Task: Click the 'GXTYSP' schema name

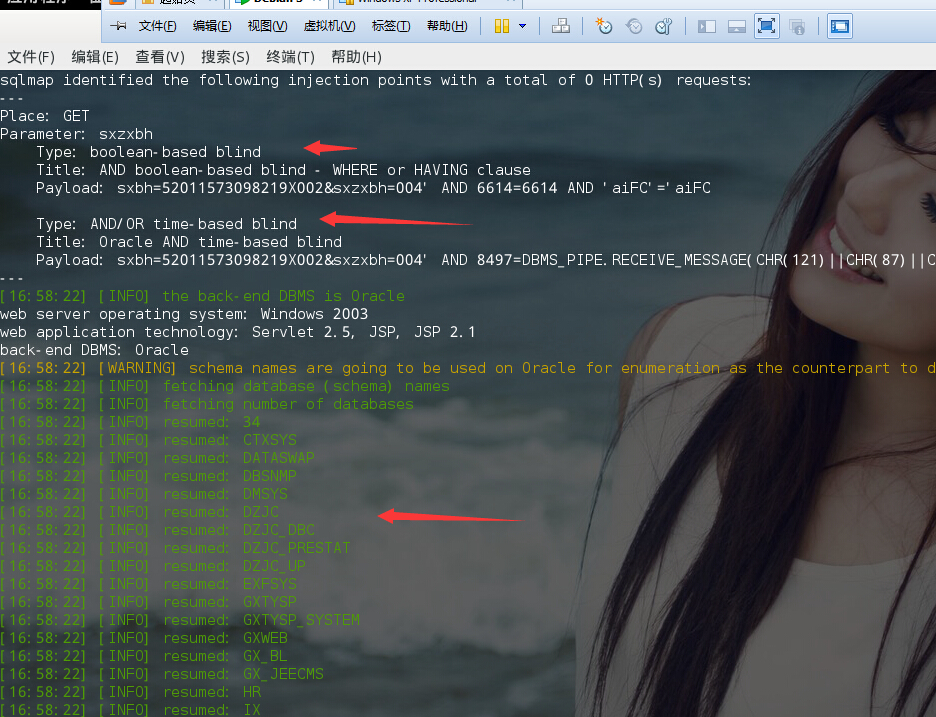Action: (x=270, y=602)
